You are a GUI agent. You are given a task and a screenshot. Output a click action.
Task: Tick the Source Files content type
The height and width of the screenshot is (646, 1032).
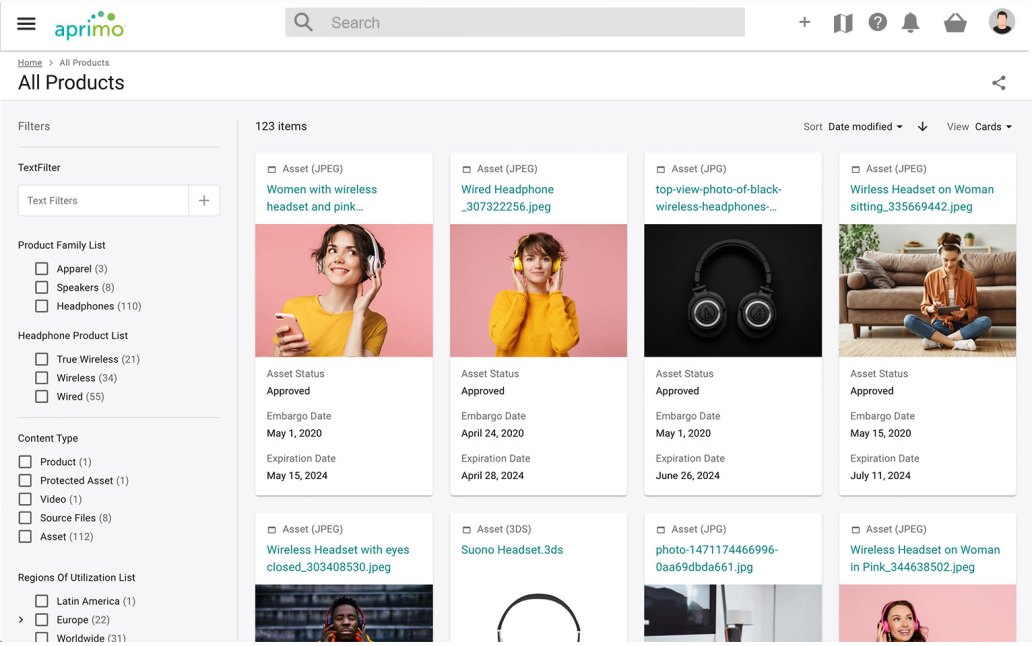[x=25, y=518]
